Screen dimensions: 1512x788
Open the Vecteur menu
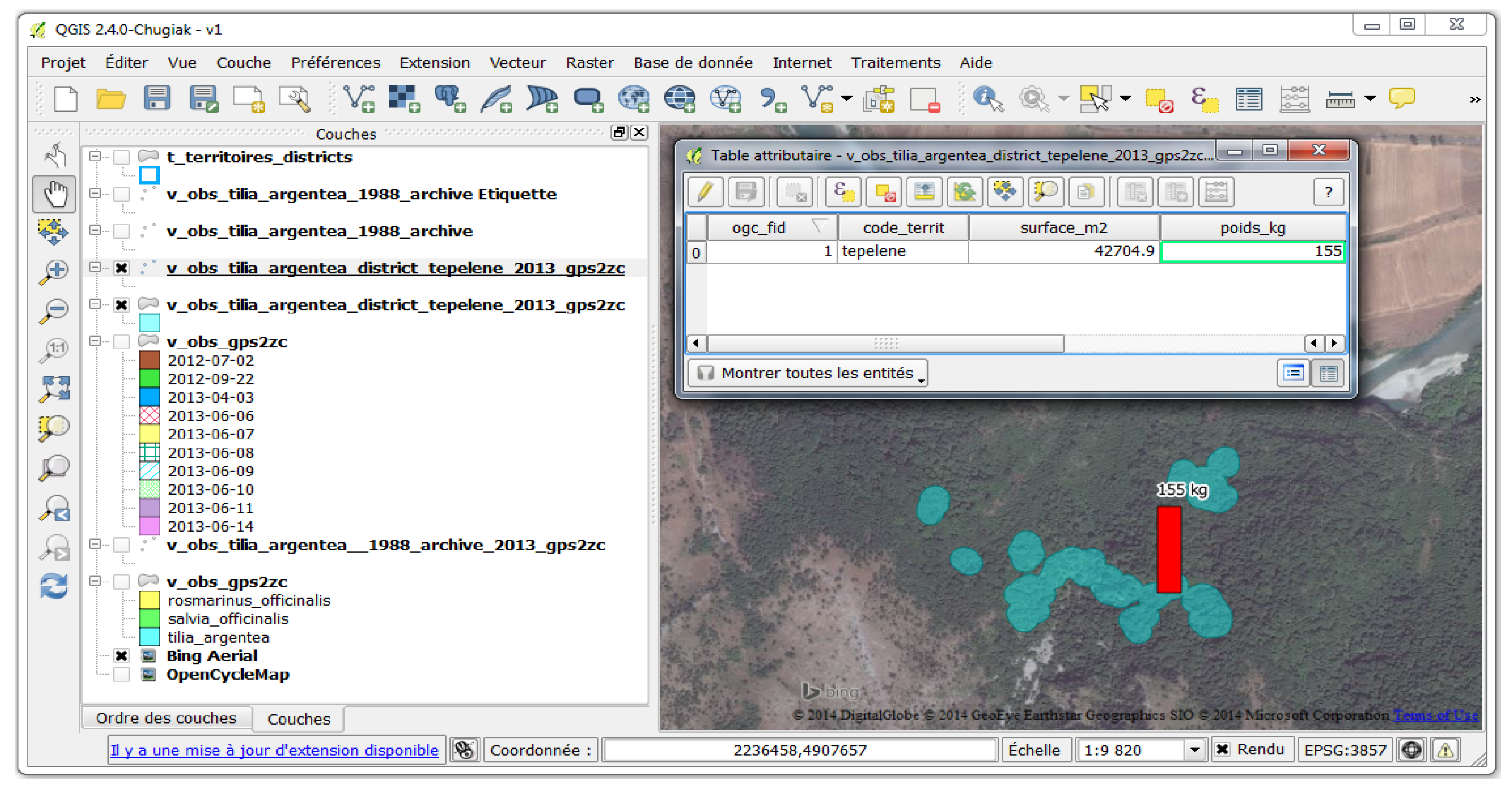[x=517, y=63]
